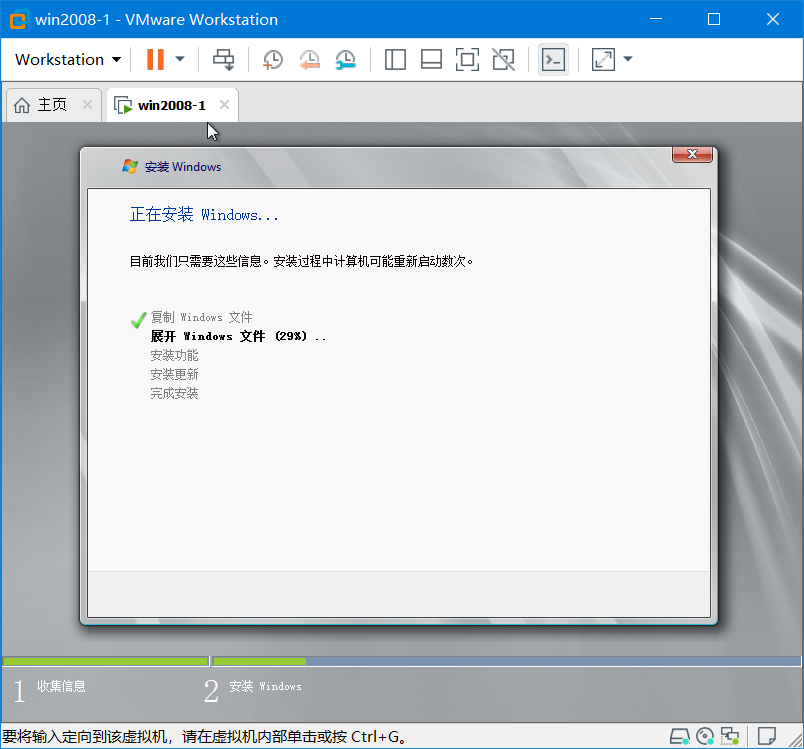Image resolution: width=804 pixels, height=749 pixels.
Task: Close the 安装 Windows setup dialog
Action: (692, 154)
